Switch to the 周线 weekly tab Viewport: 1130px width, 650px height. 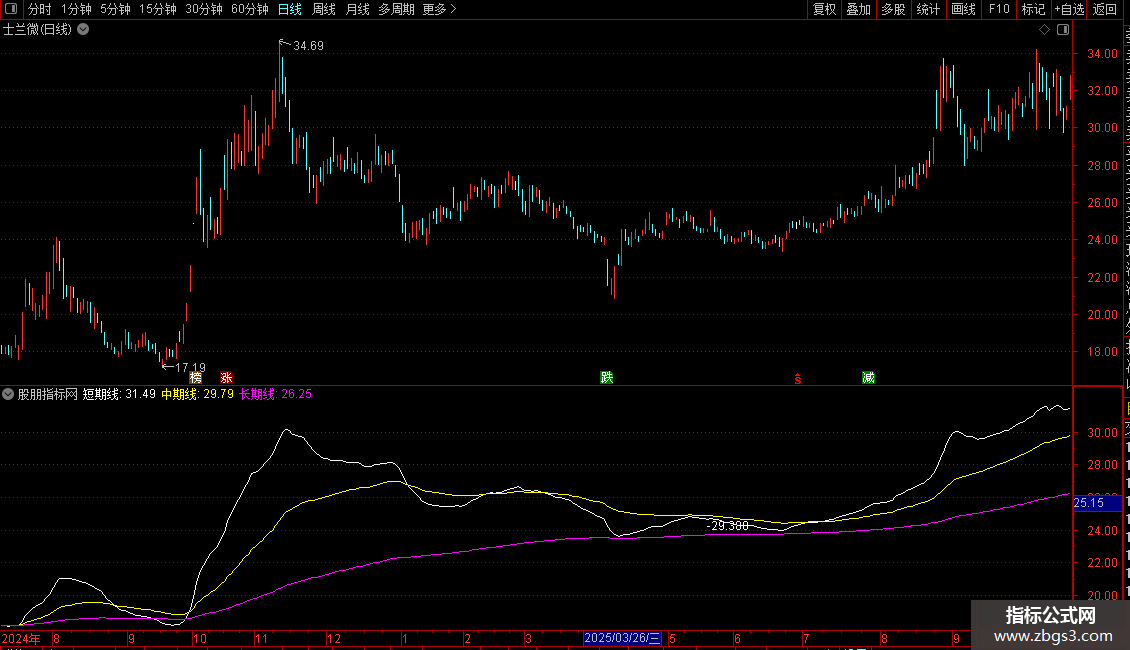tap(323, 9)
